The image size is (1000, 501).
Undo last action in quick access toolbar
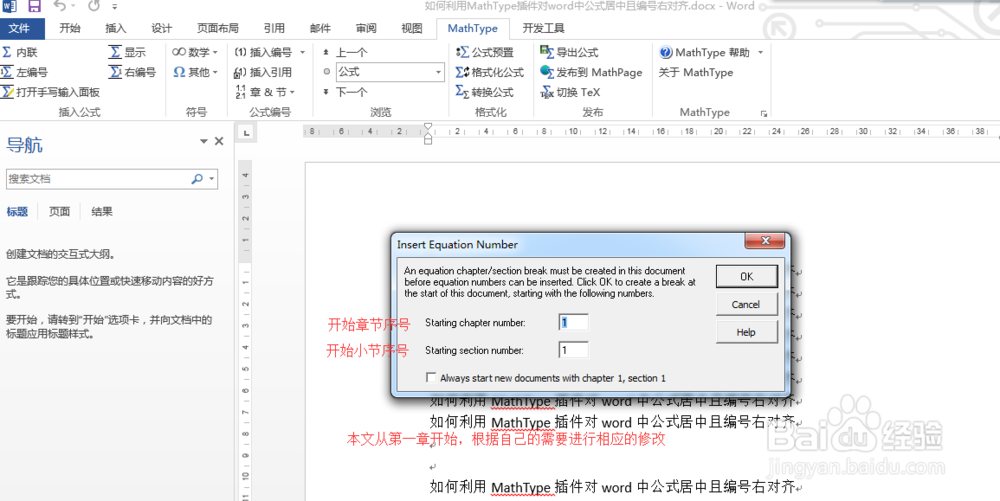pos(59,7)
